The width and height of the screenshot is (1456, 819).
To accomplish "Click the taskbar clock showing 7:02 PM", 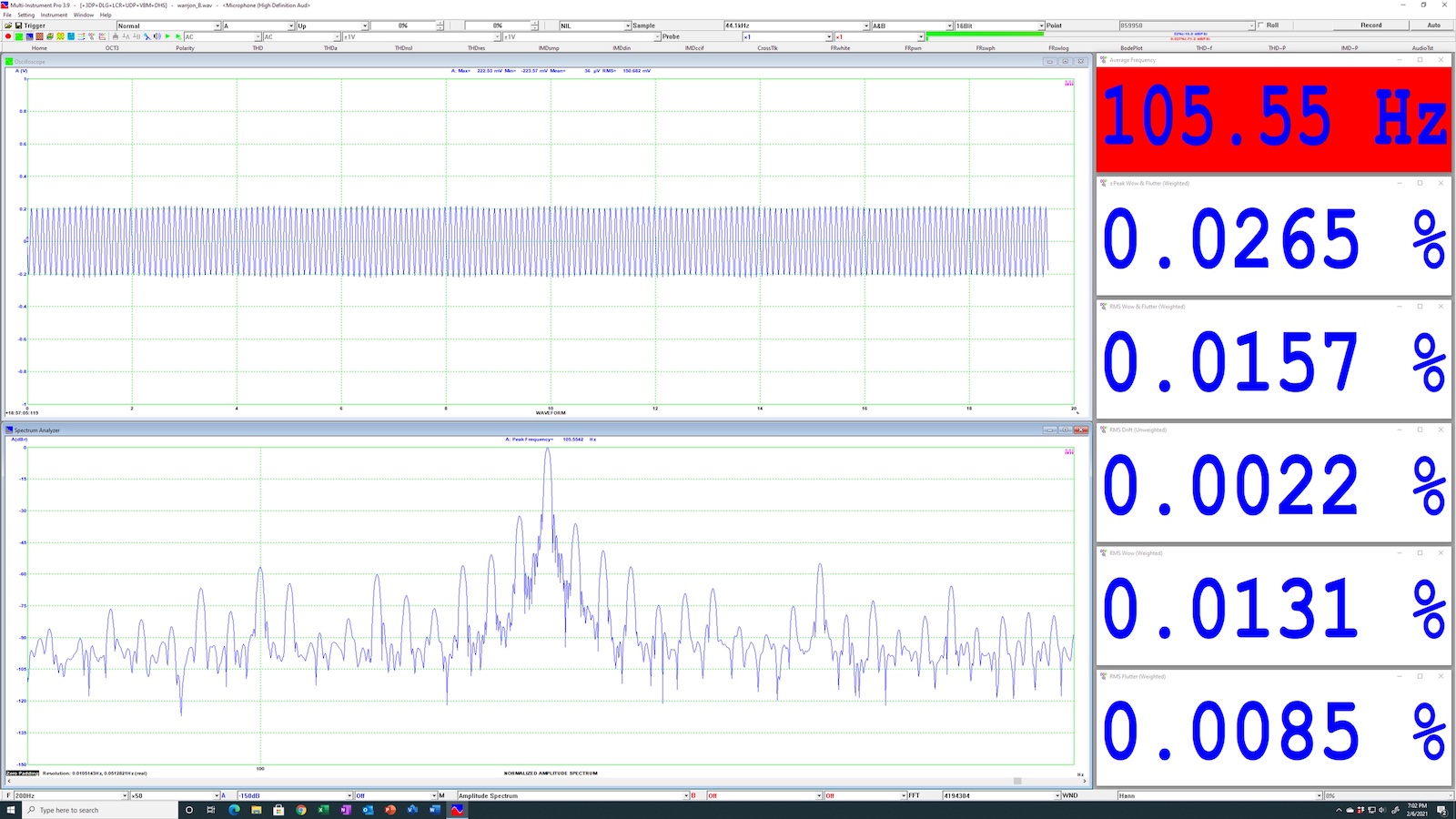I will [x=1417, y=810].
